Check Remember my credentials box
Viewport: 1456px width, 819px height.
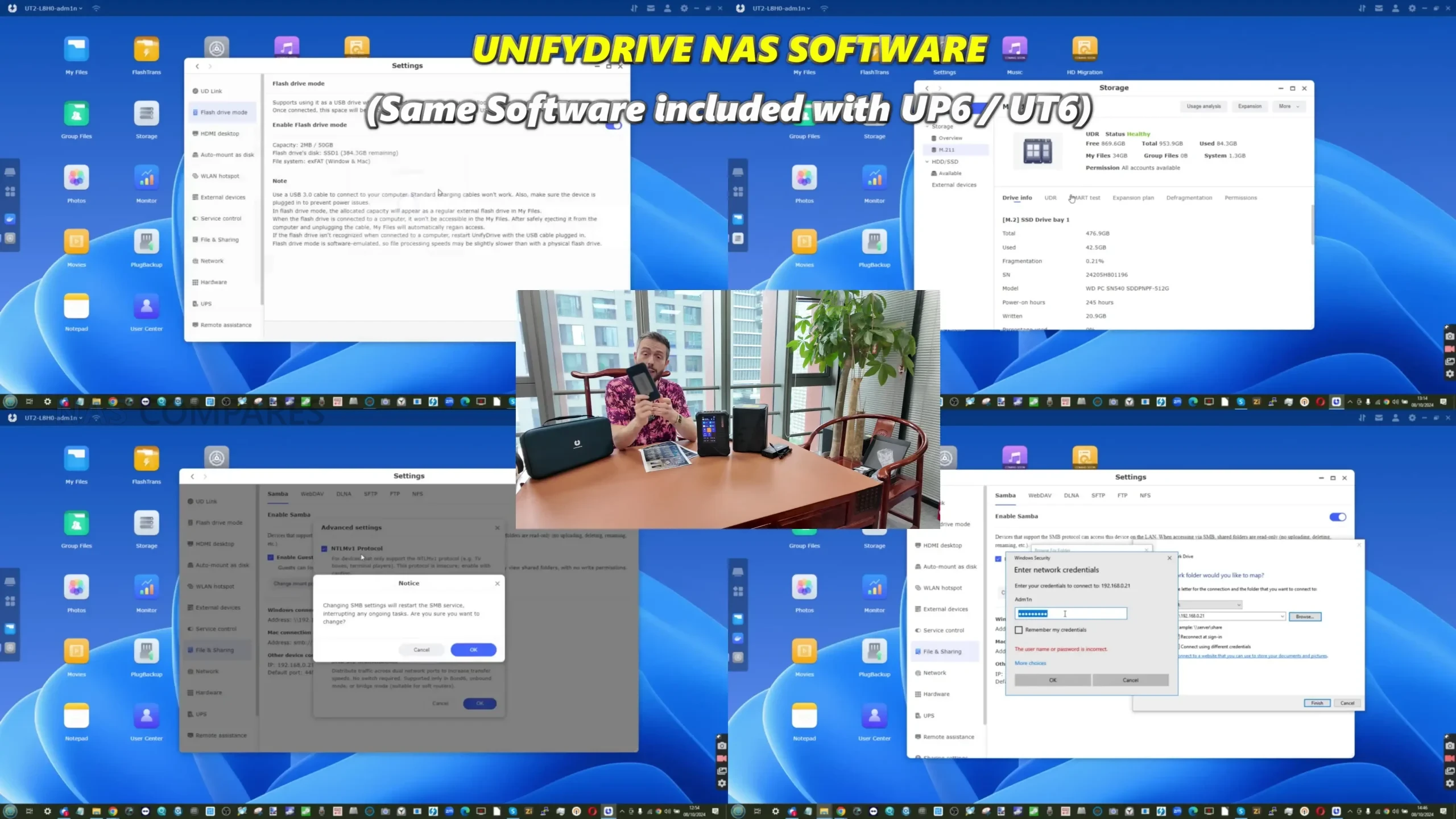tap(1019, 630)
